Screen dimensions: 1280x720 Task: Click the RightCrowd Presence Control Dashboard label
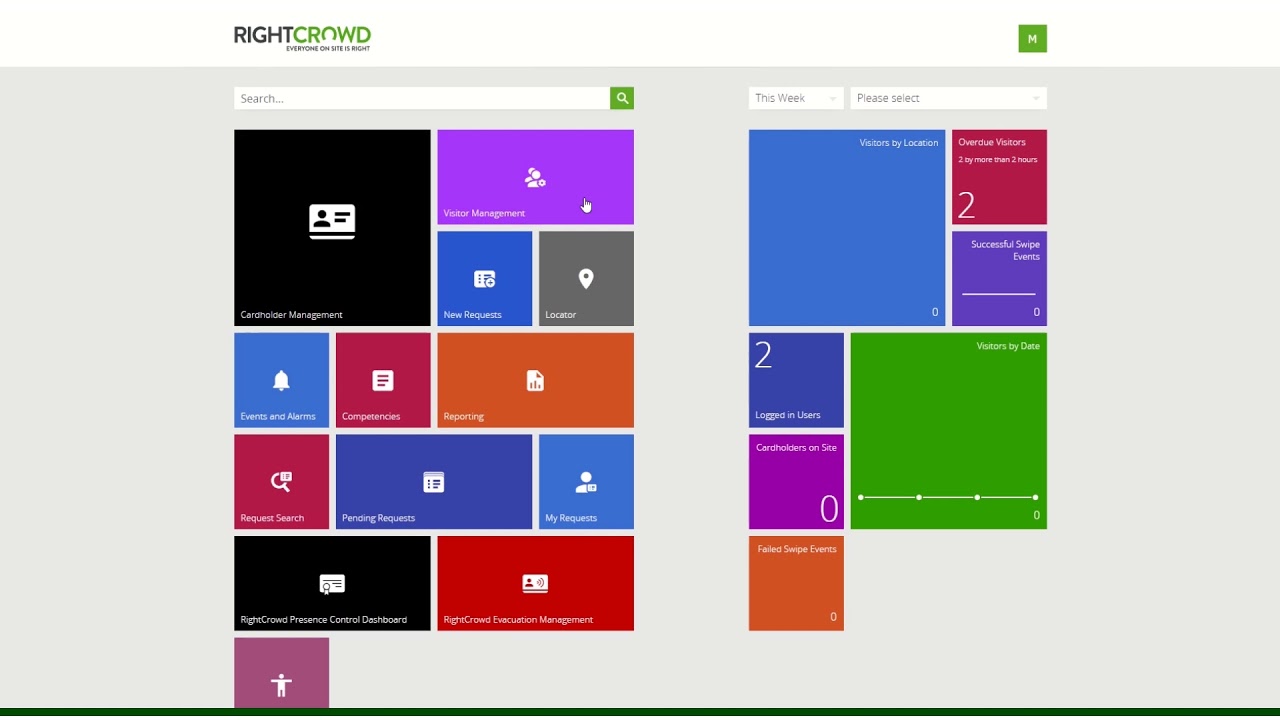[323, 620]
